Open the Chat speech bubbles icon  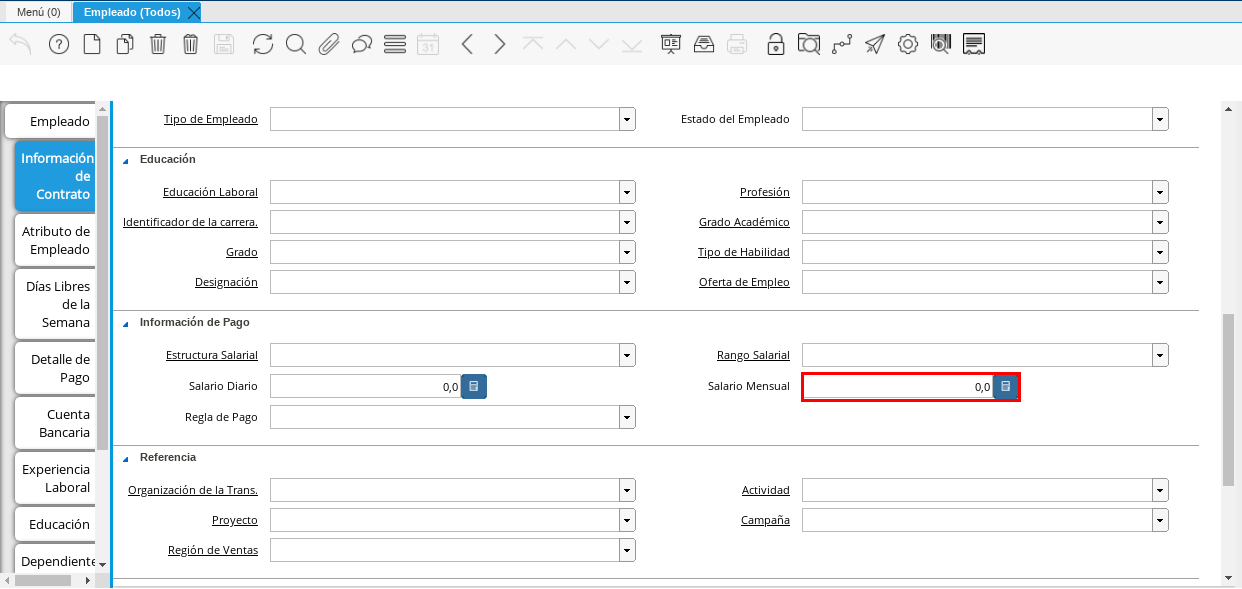[362, 44]
